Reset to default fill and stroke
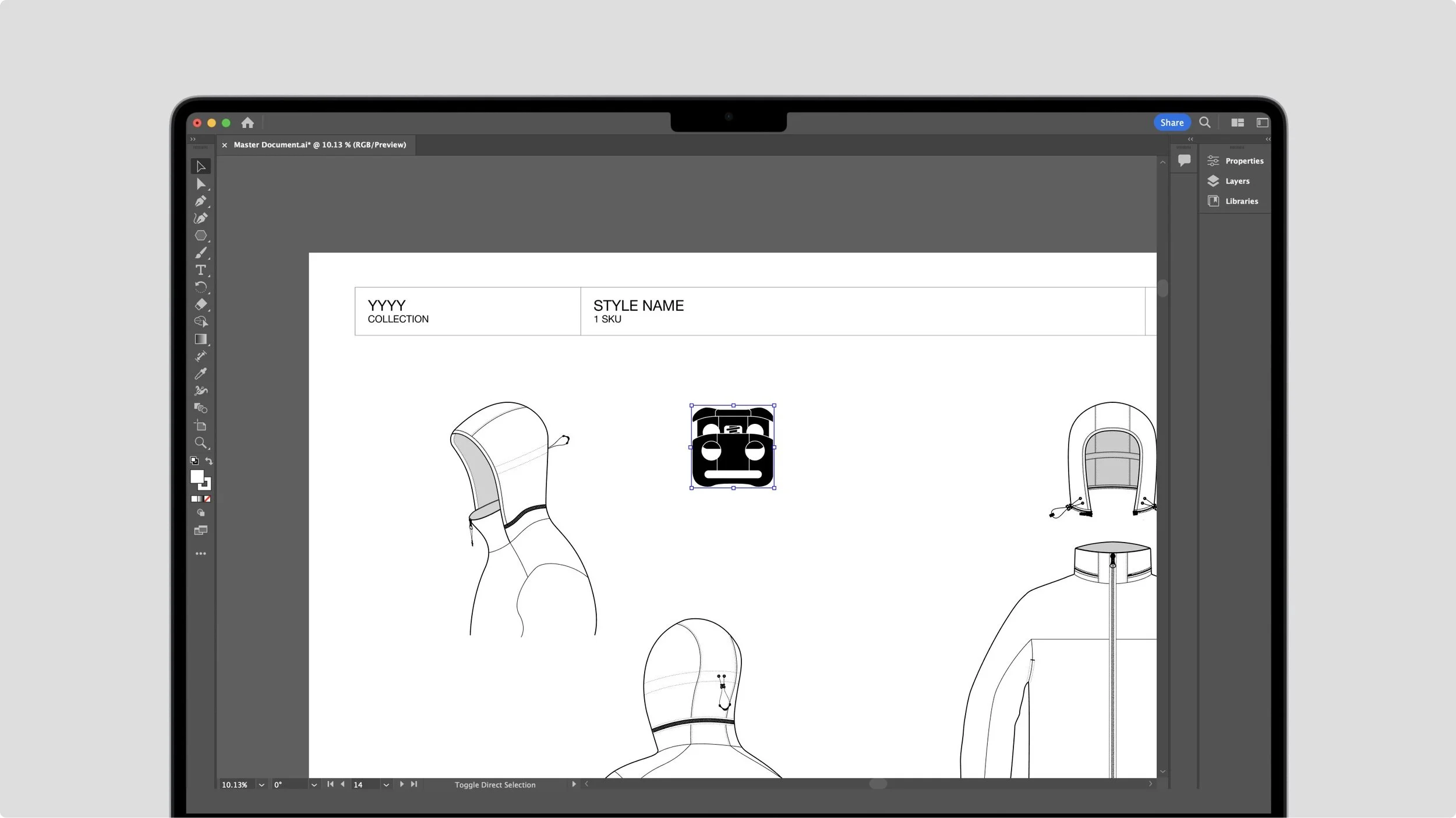Image resolution: width=1456 pixels, height=818 pixels. coord(194,461)
